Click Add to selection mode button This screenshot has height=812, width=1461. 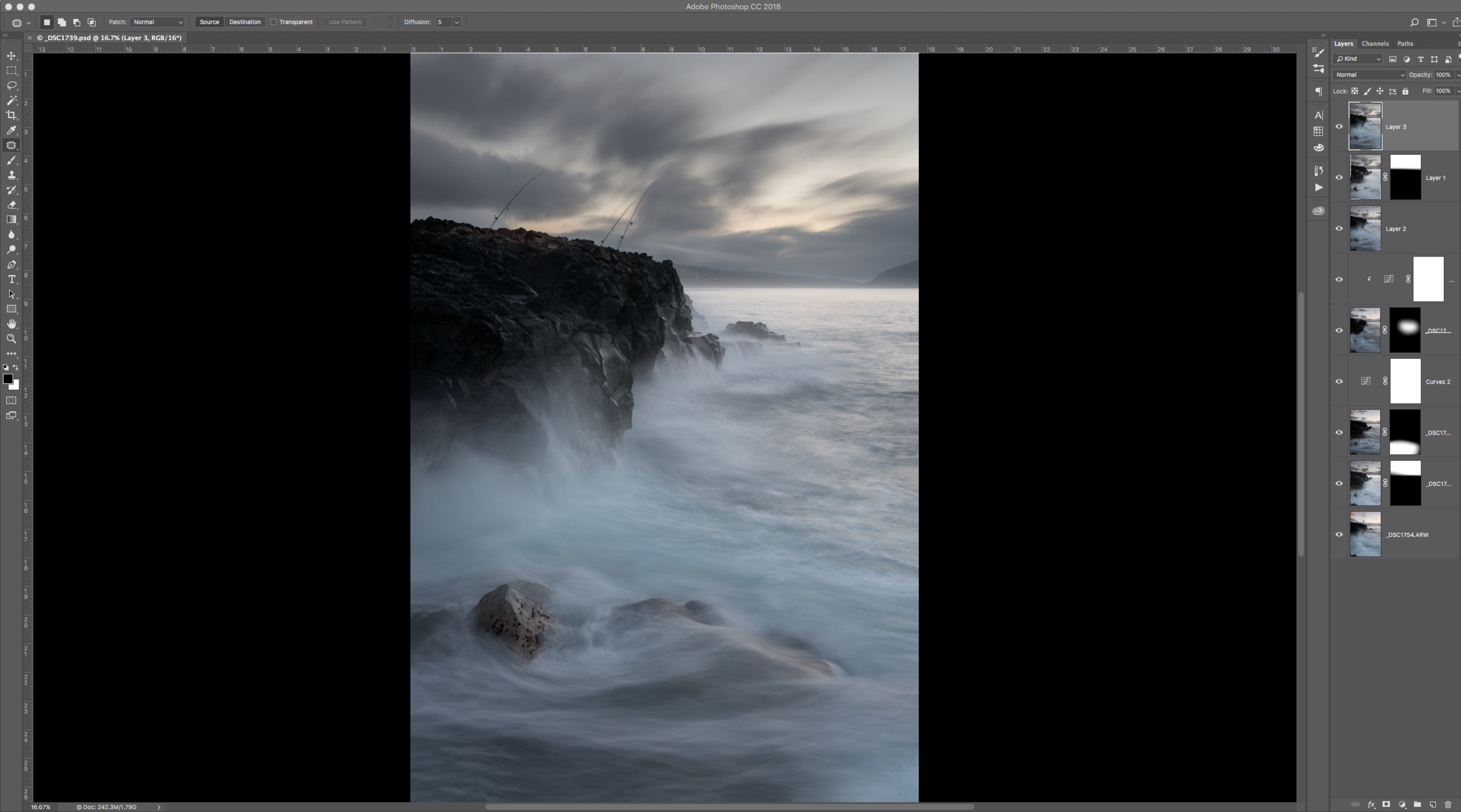coord(61,22)
